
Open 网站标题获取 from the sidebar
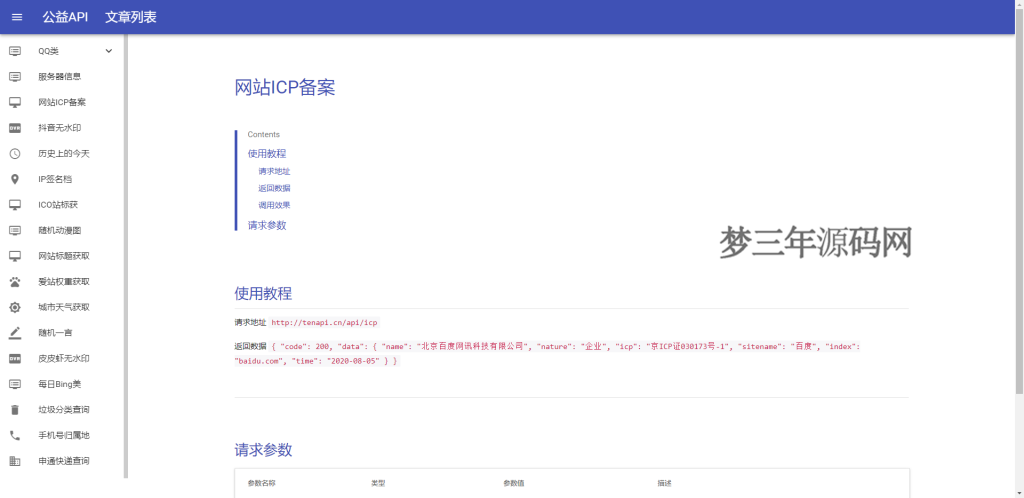pyautogui.click(x=62, y=256)
